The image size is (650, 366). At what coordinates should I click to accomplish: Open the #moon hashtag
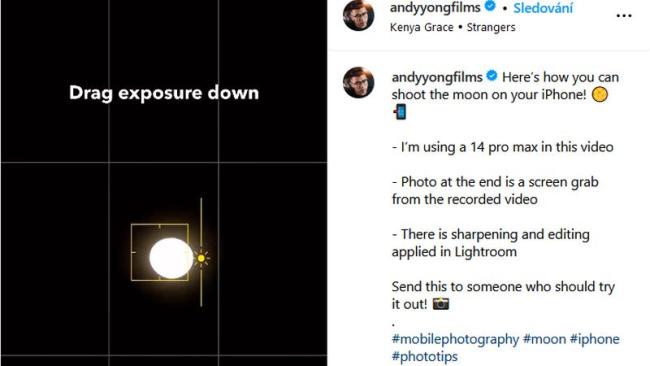(x=544, y=339)
